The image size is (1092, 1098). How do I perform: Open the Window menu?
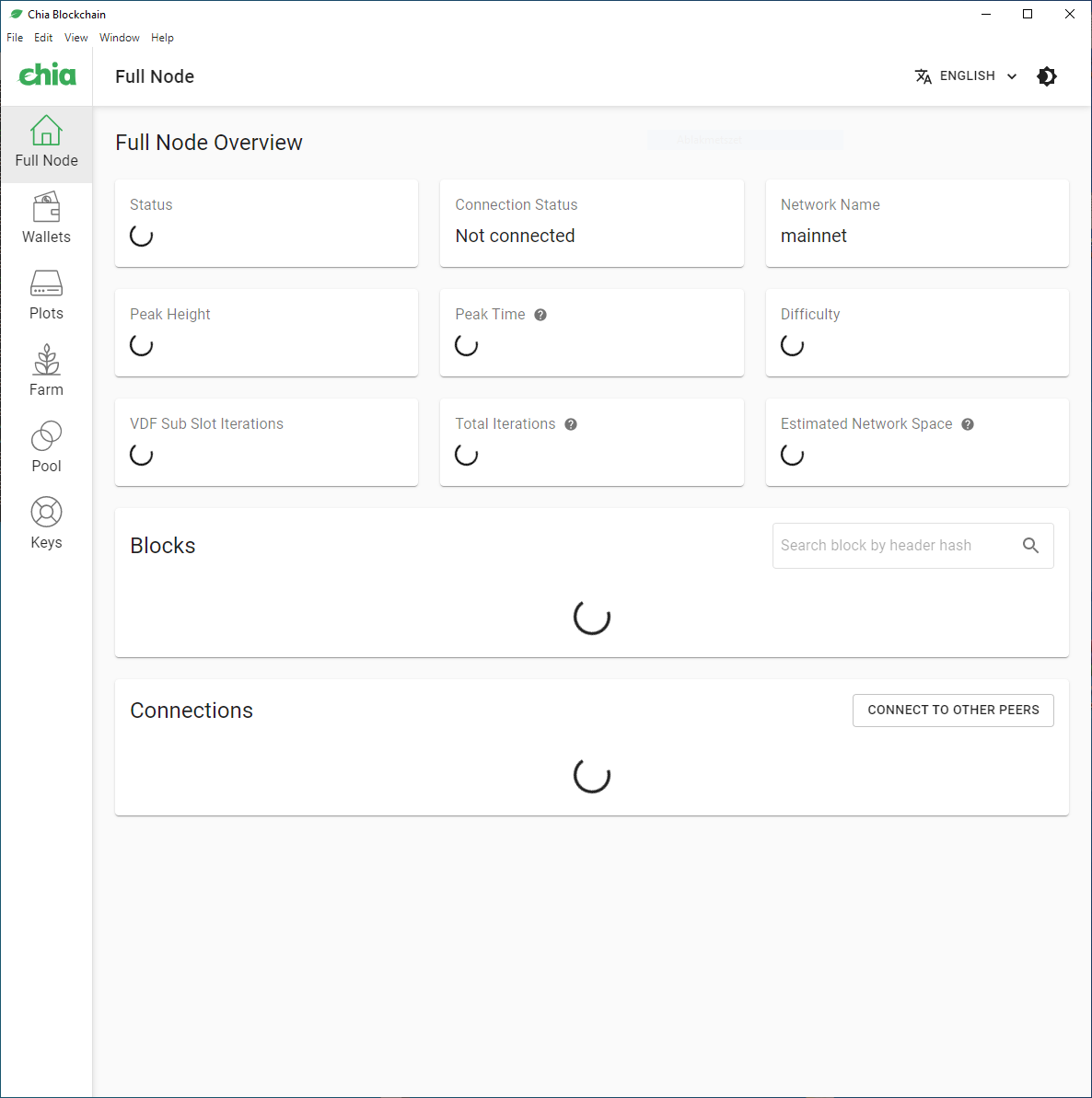[120, 38]
